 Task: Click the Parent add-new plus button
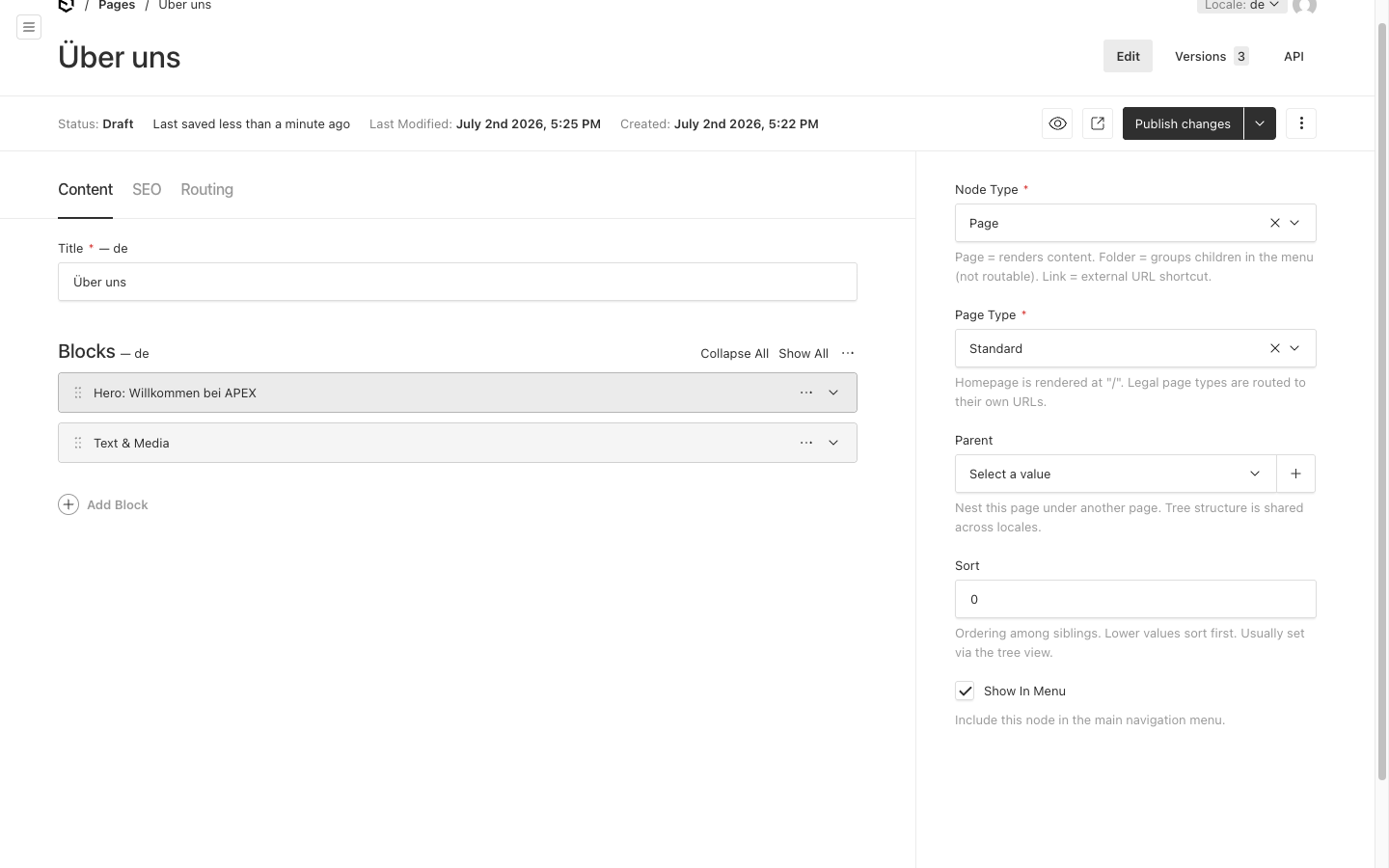1295,474
